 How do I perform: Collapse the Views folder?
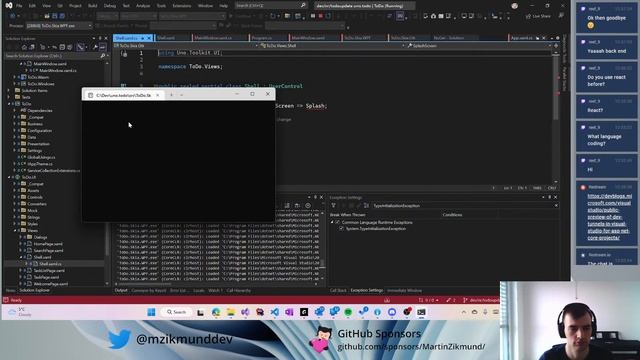pos(15,231)
